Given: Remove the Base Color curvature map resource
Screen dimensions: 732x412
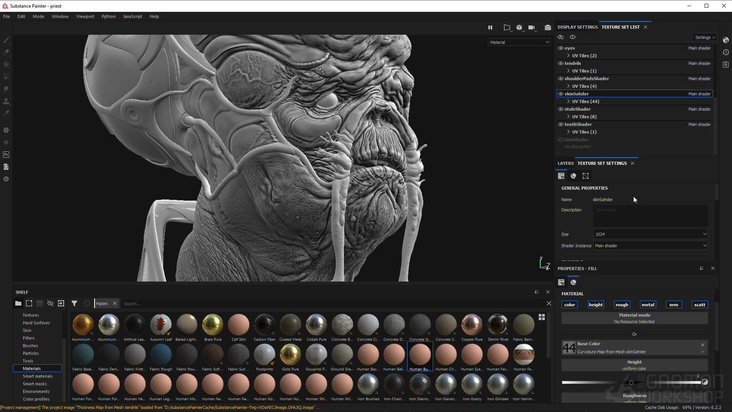Looking at the screenshot, I should (703, 345).
